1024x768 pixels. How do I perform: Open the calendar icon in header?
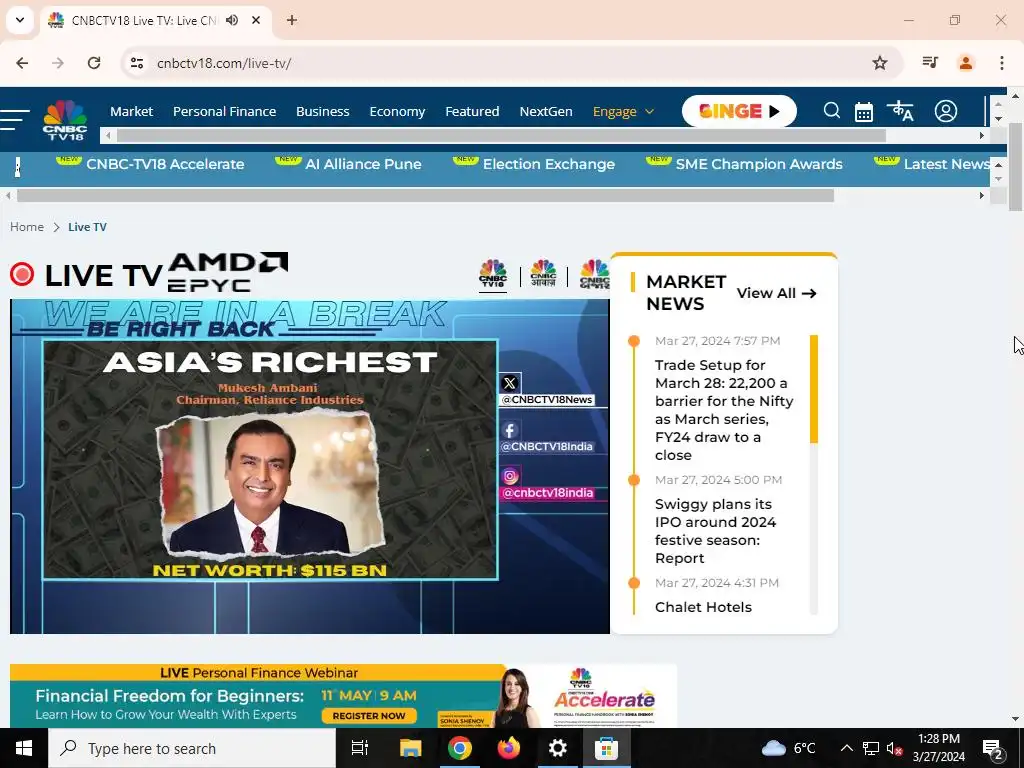tap(863, 112)
